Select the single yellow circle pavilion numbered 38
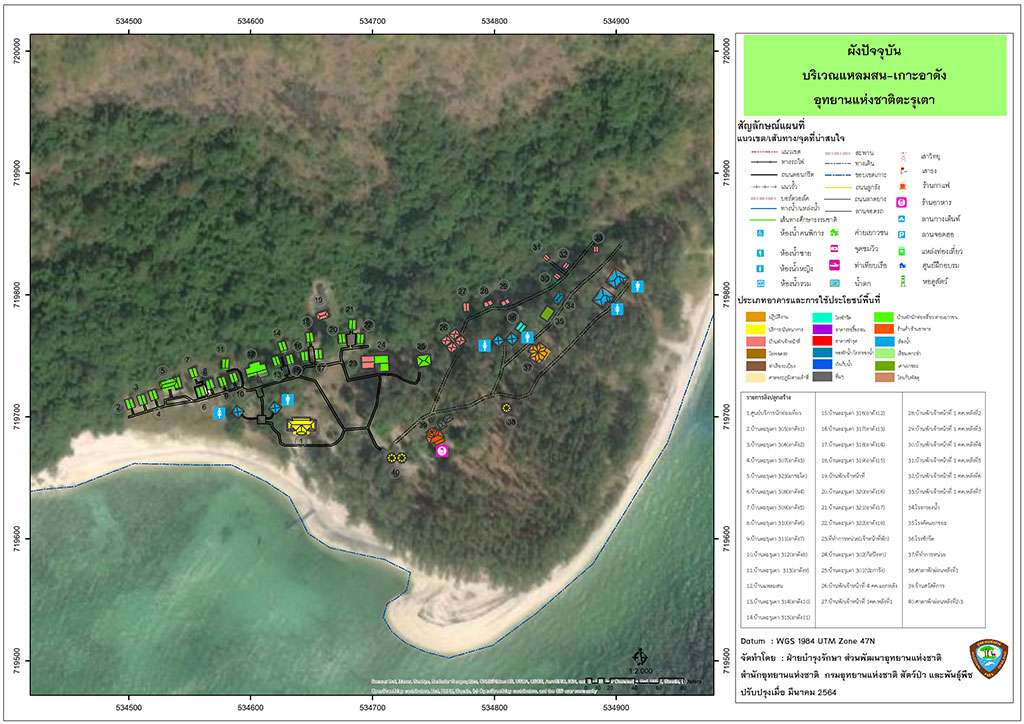Image resolution: width=1024 pixels, height=724 pixels. click(x=506, y=408)
